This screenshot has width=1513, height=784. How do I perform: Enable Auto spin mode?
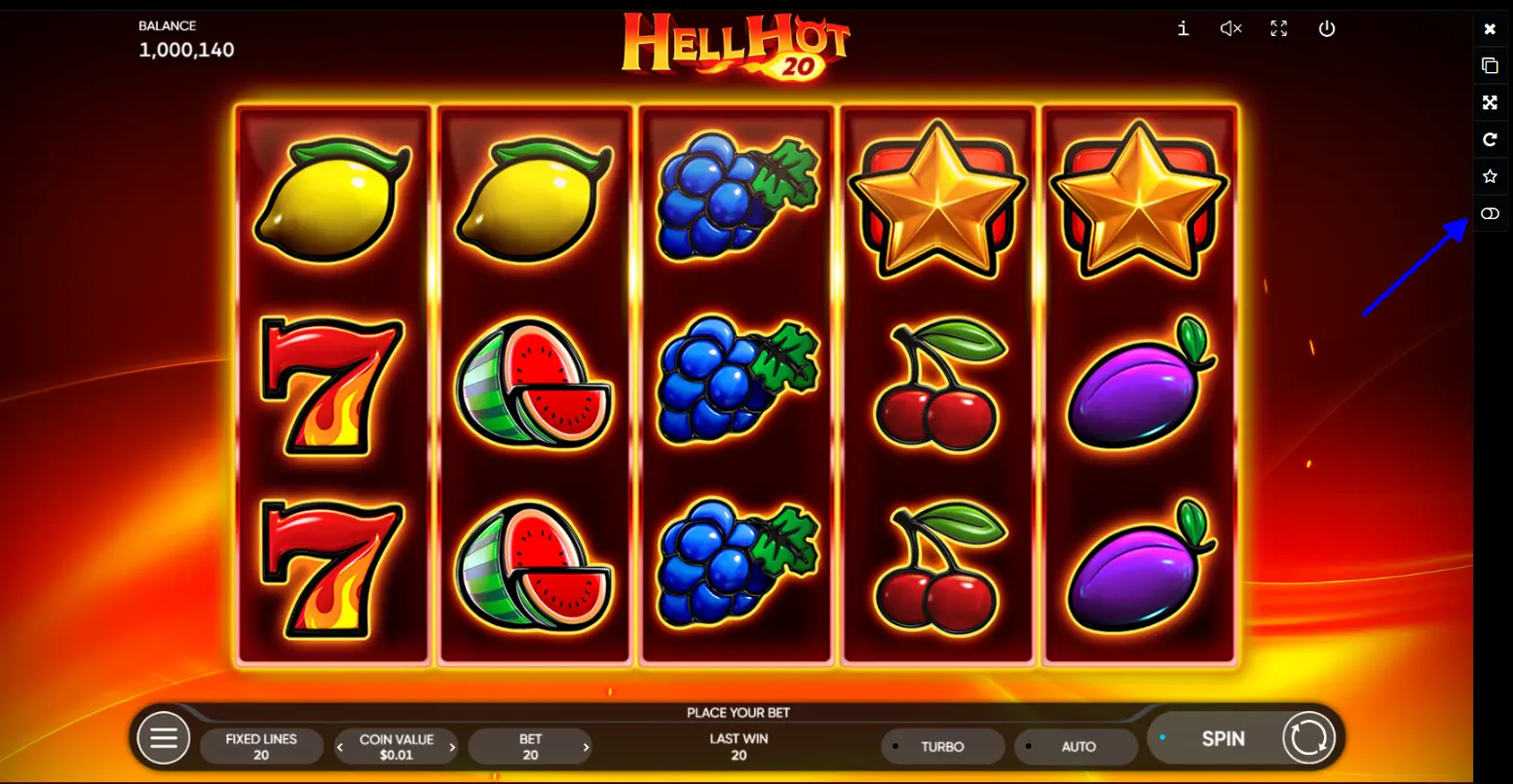1077,747
